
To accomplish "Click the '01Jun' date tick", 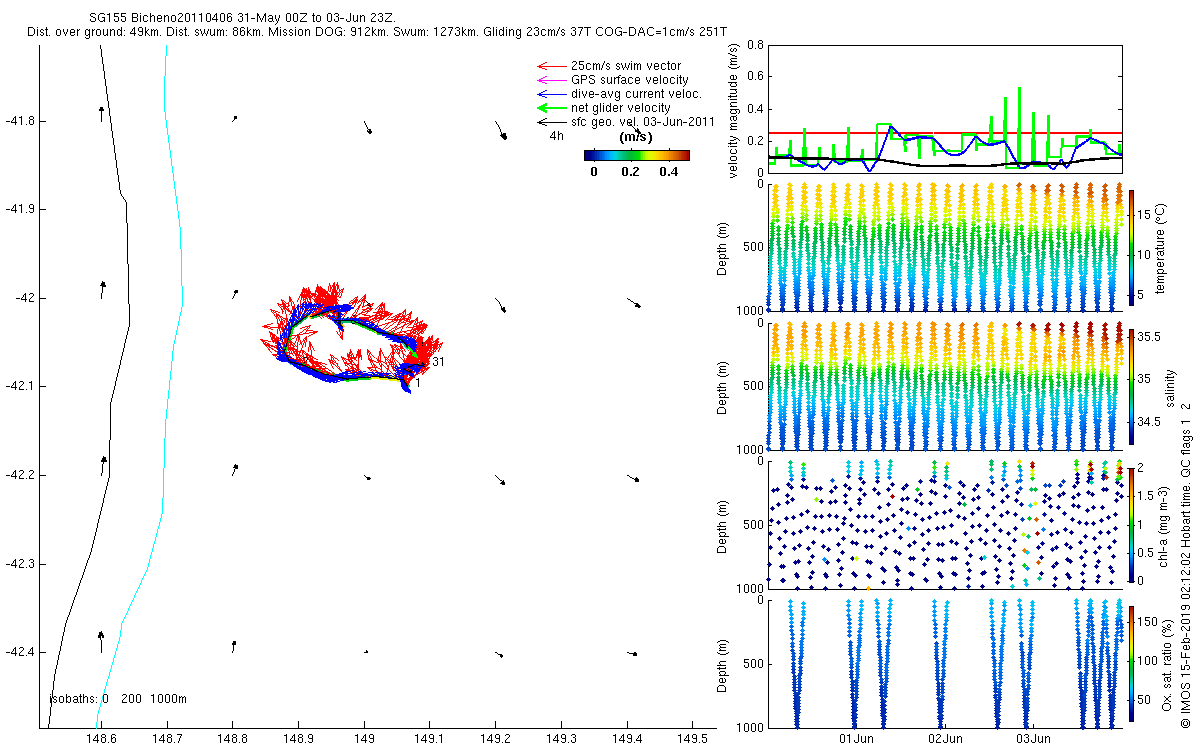I will (x=857, y=739).
